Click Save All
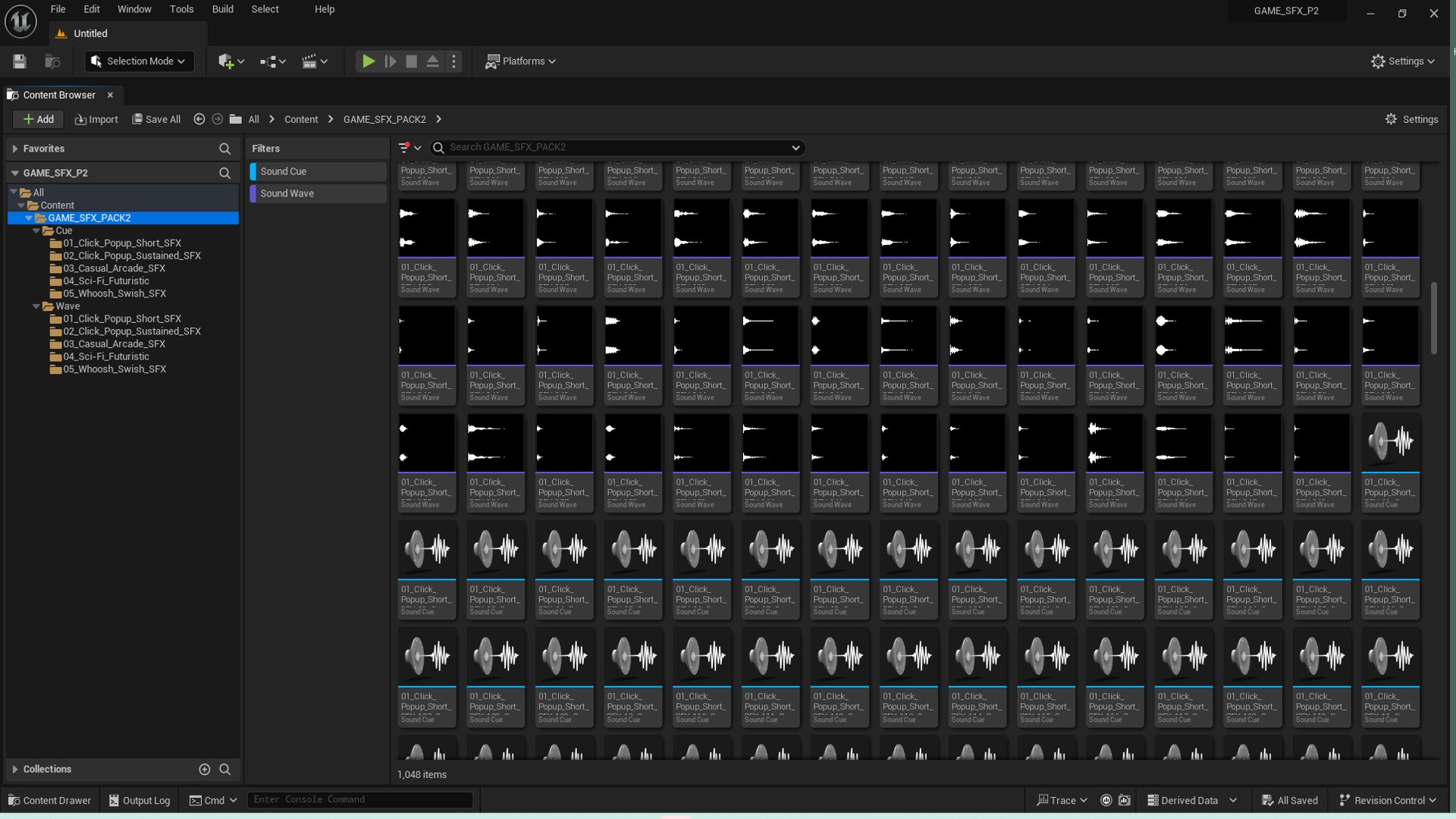Image resolution: width=1456 pixels, height=819 pixels. (155, 119)
